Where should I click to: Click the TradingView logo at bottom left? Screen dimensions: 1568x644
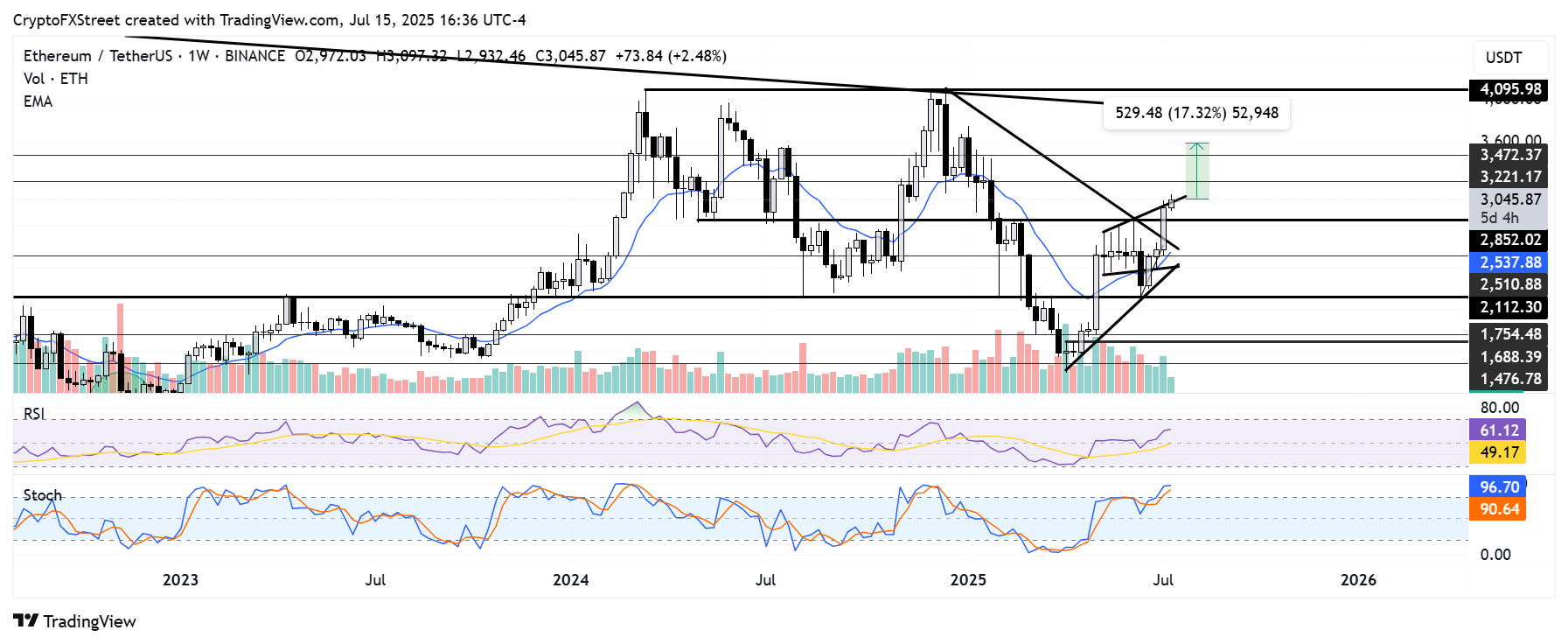click(74, 621)
